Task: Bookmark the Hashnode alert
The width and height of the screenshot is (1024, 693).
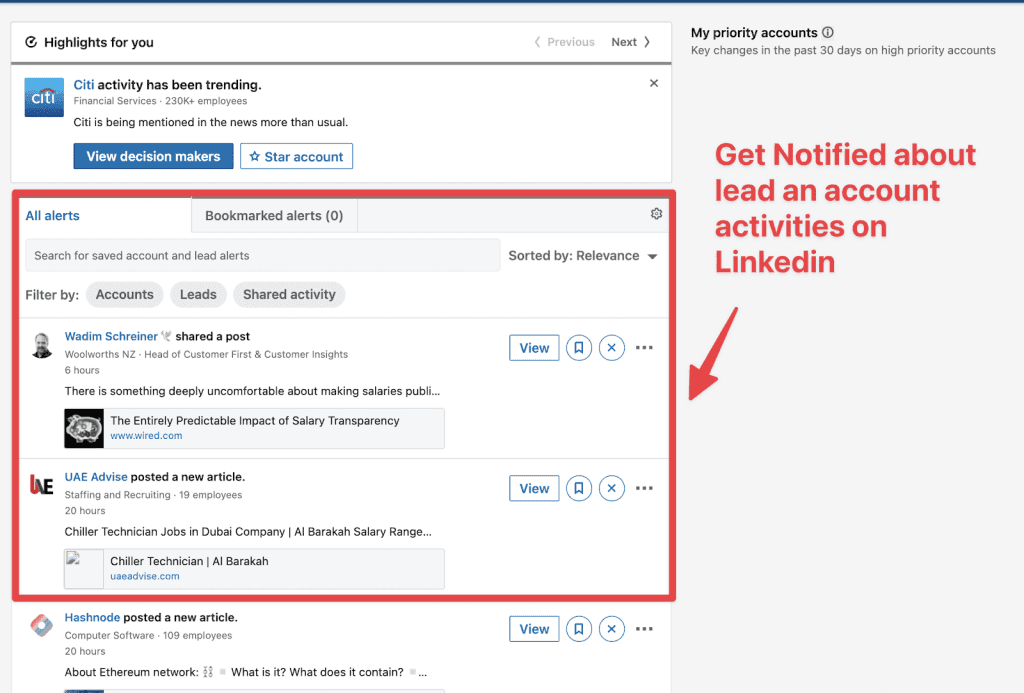Action: coord(579,628)
